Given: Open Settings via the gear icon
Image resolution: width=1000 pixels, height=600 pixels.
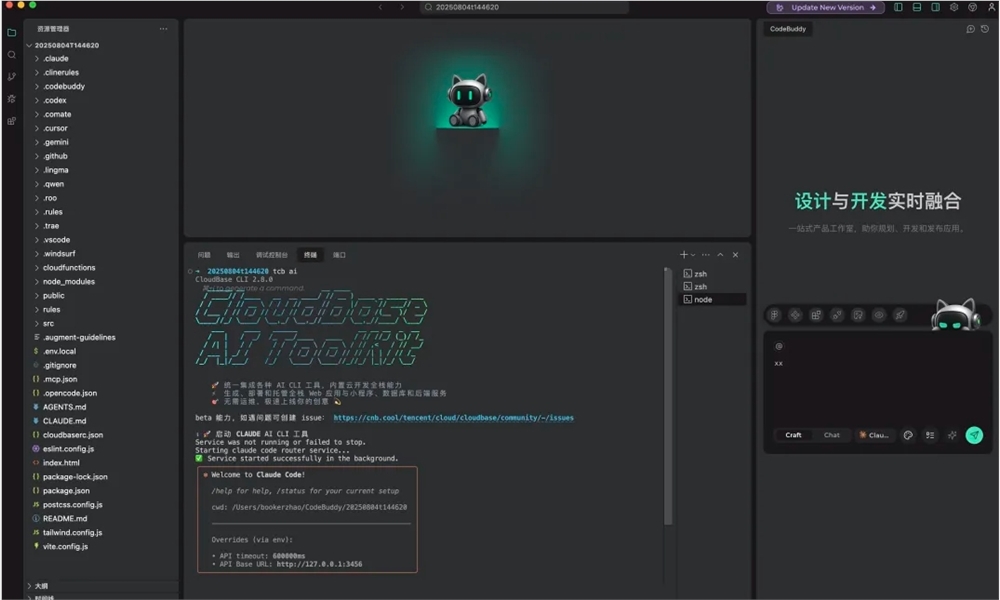Looking at the screenshot, I should coord(954,7).
